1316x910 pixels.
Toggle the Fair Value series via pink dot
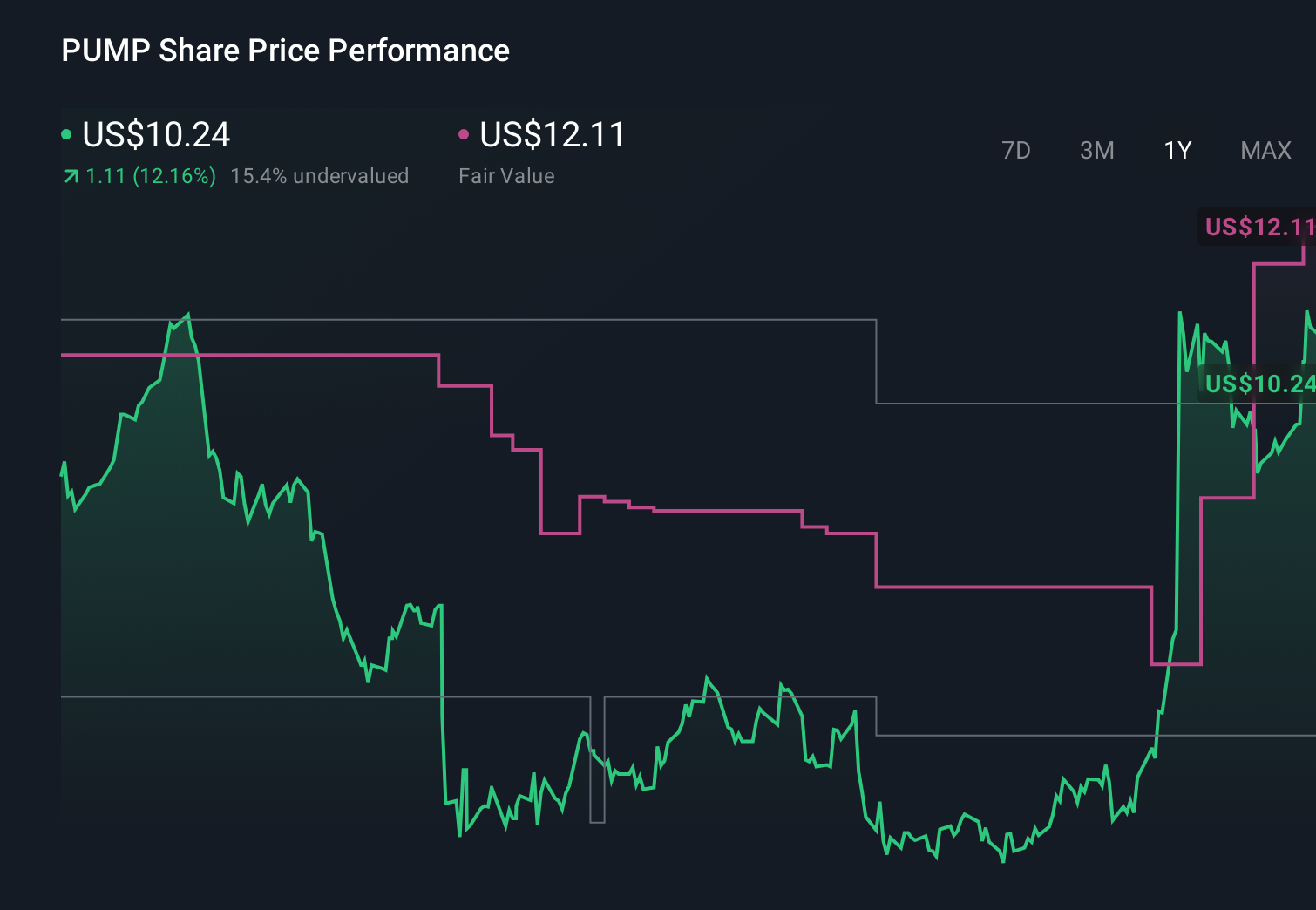coord(464,133)
